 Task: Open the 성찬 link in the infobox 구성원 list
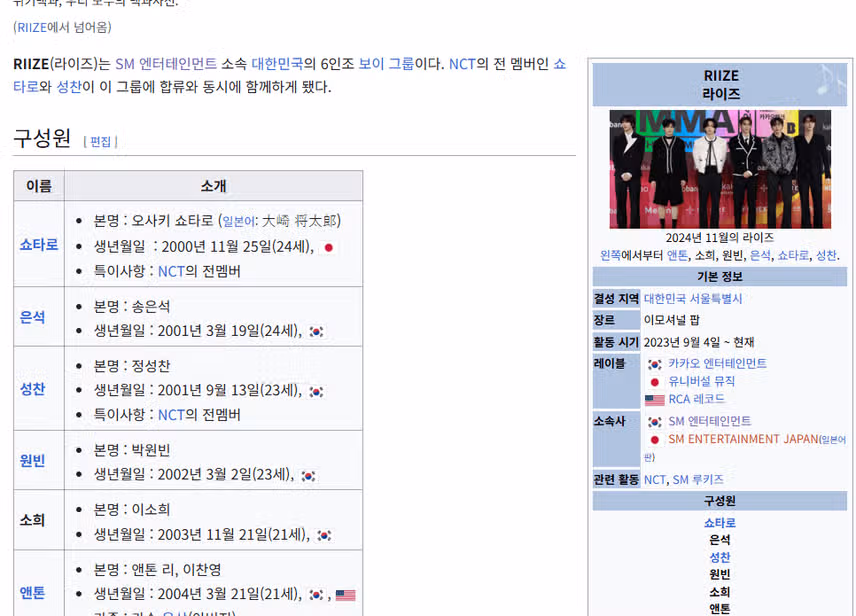click(x=720, y=558)
